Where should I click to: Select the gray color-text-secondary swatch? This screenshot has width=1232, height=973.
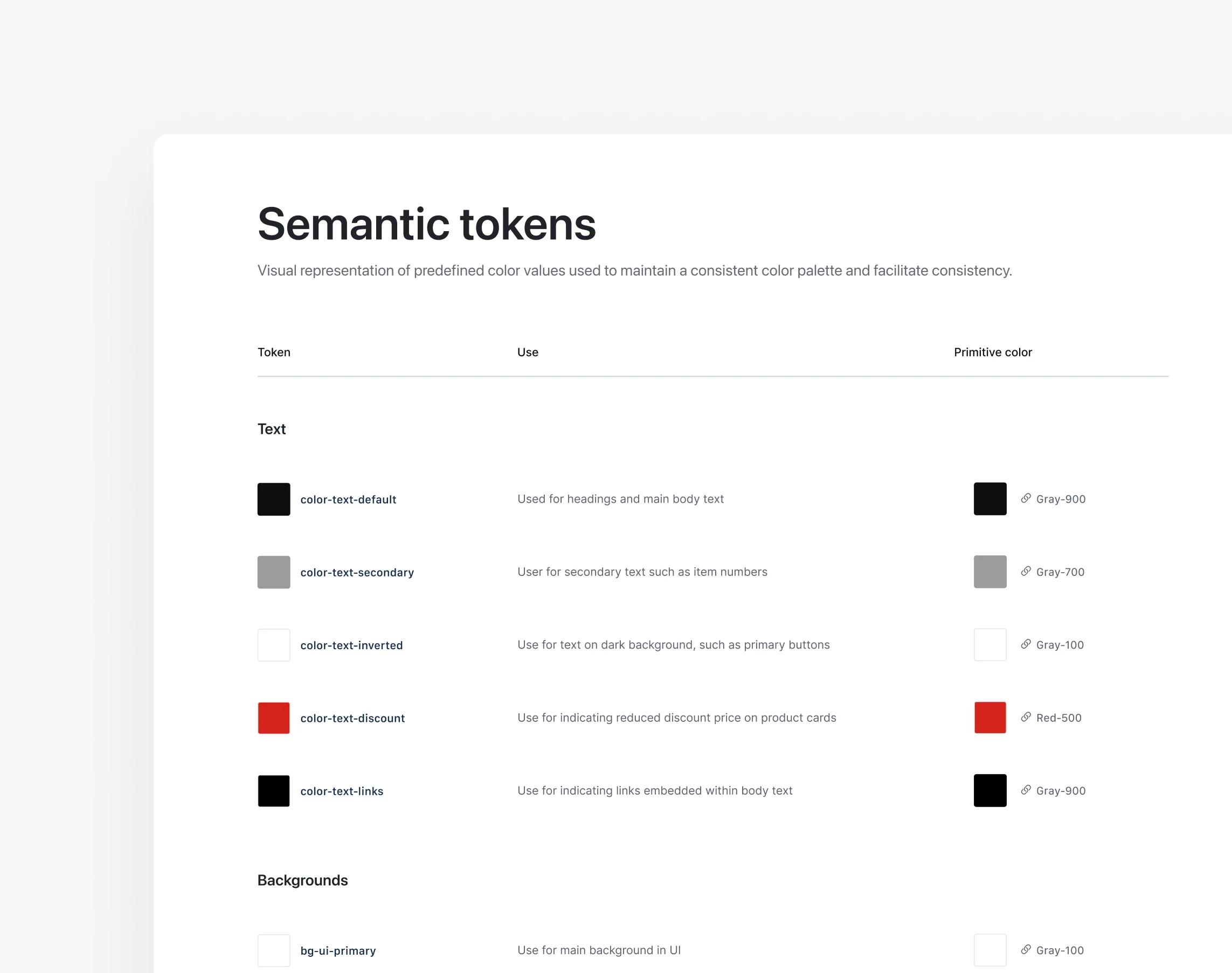tap(274, 572)
